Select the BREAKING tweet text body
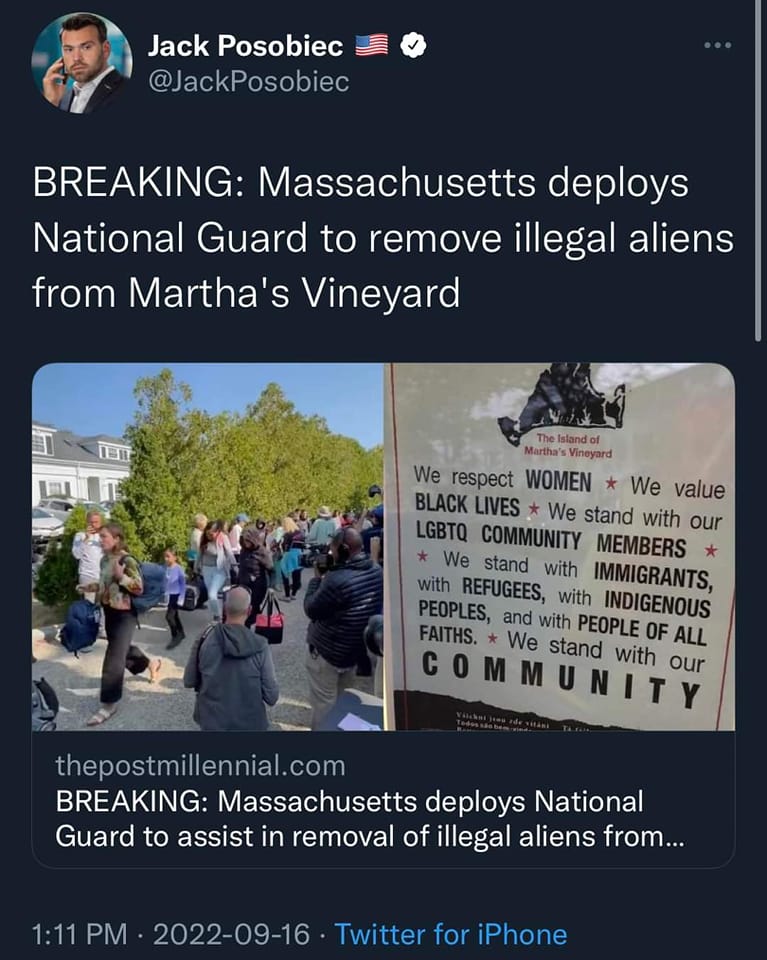Screen dimensions: 767x960 383,238
